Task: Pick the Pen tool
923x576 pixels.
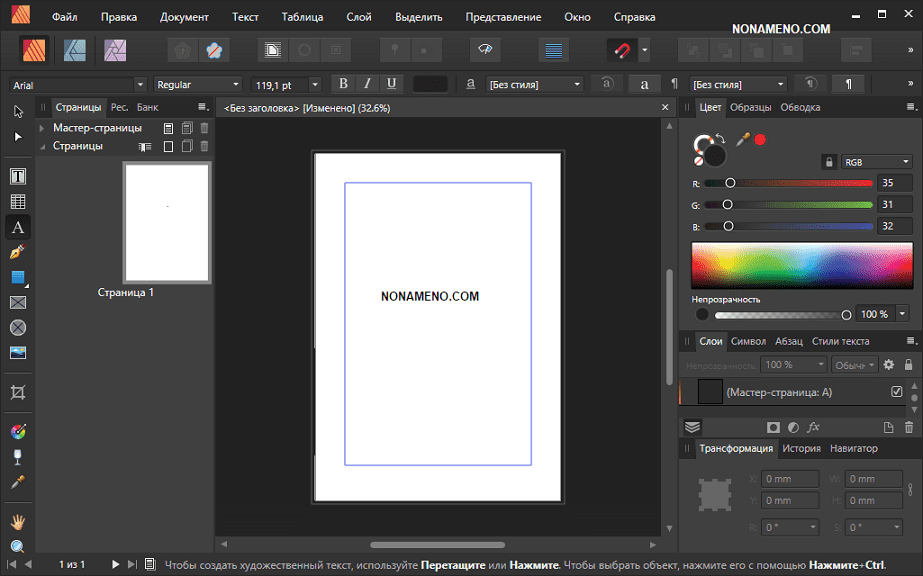Action: (x=18, y=252)
